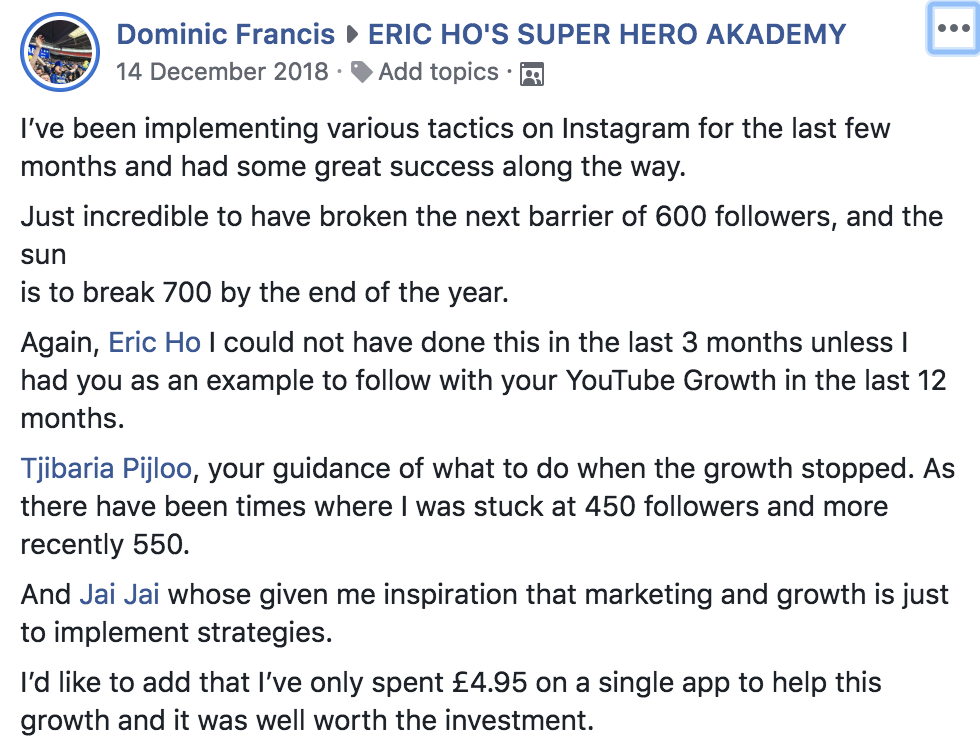Click the line "is to break 700"
980x746 pixels.
[x=264, y=292]
